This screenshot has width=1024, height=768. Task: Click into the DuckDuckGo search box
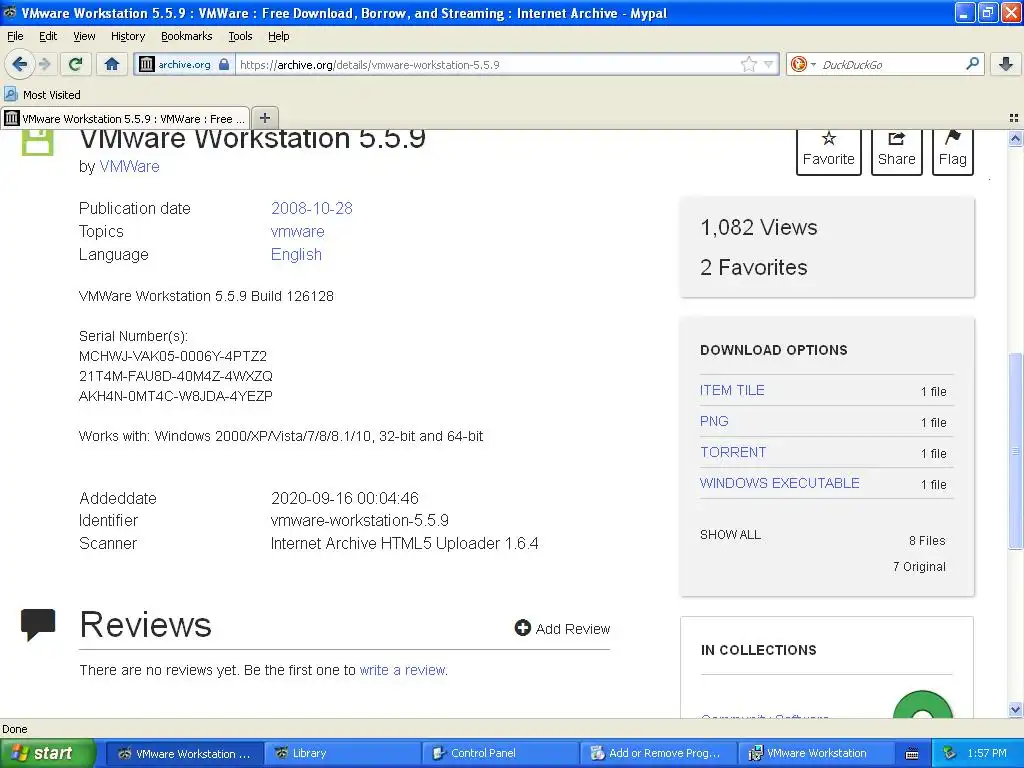889,65
